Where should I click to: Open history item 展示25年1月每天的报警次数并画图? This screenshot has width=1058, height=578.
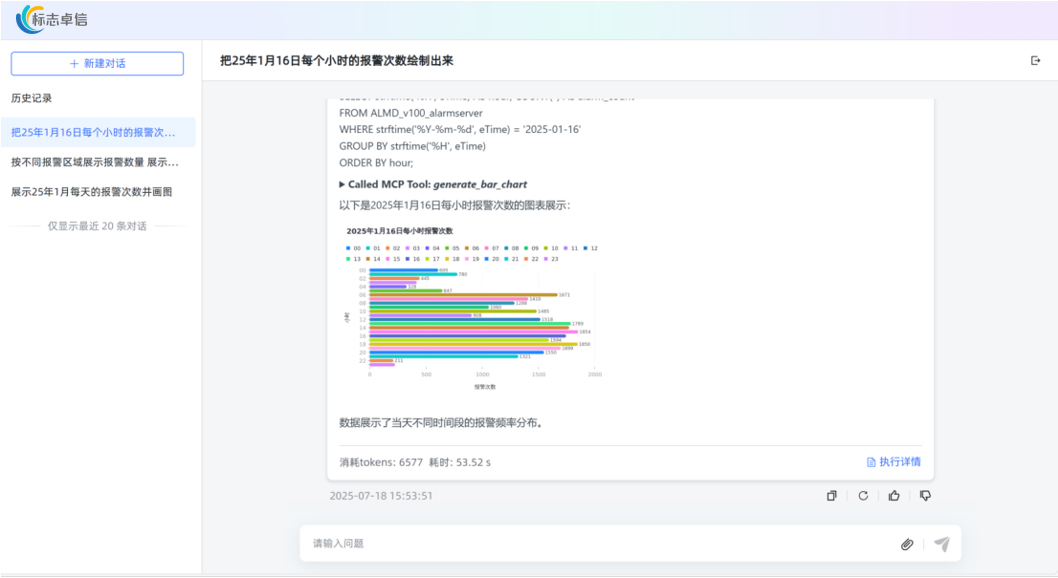[x=92, y=192]
